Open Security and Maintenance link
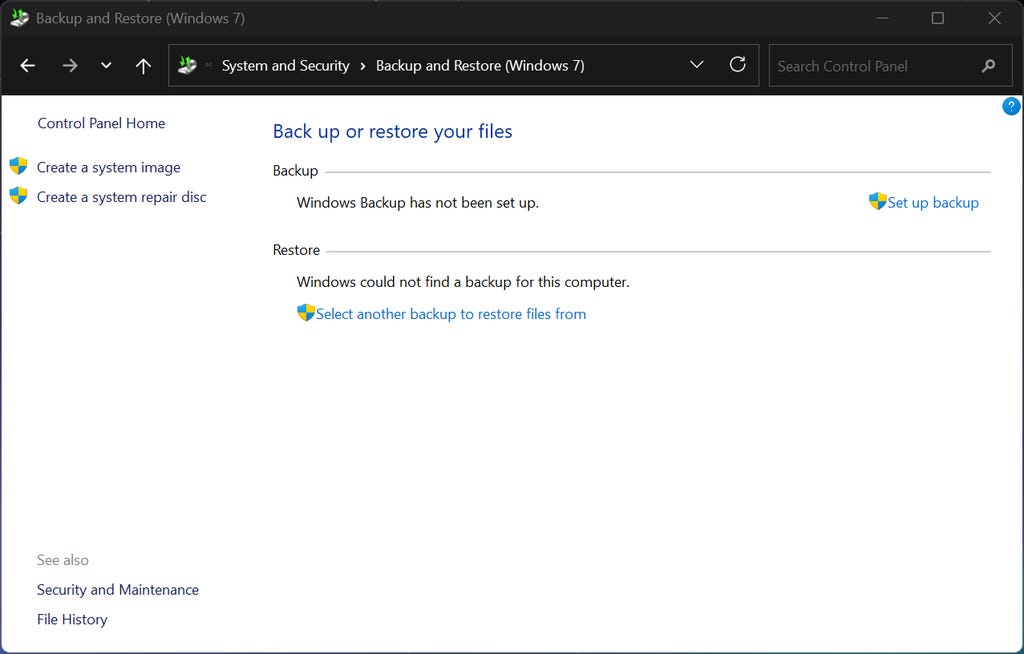The width and height of the screenshot is (1024, 654). pyautogui.click(x=118, y=590)
